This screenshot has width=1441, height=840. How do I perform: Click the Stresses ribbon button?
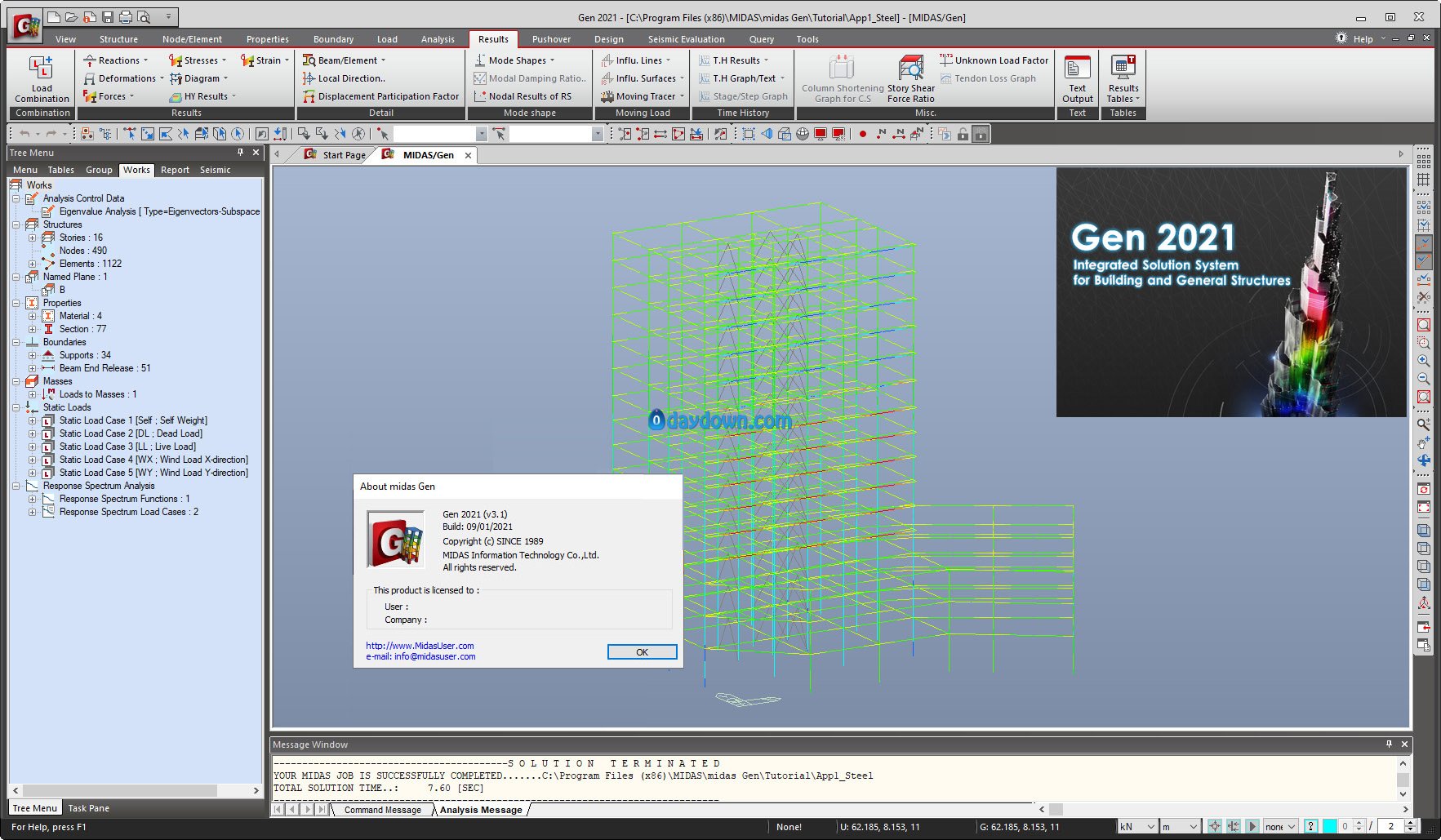pos(197,60)
